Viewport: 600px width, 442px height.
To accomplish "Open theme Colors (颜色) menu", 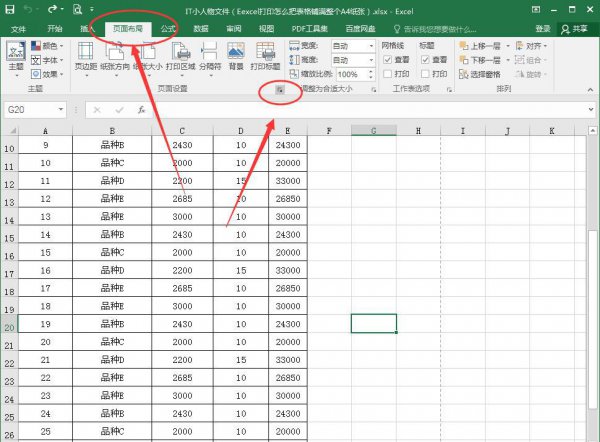I will coord(47,46).
